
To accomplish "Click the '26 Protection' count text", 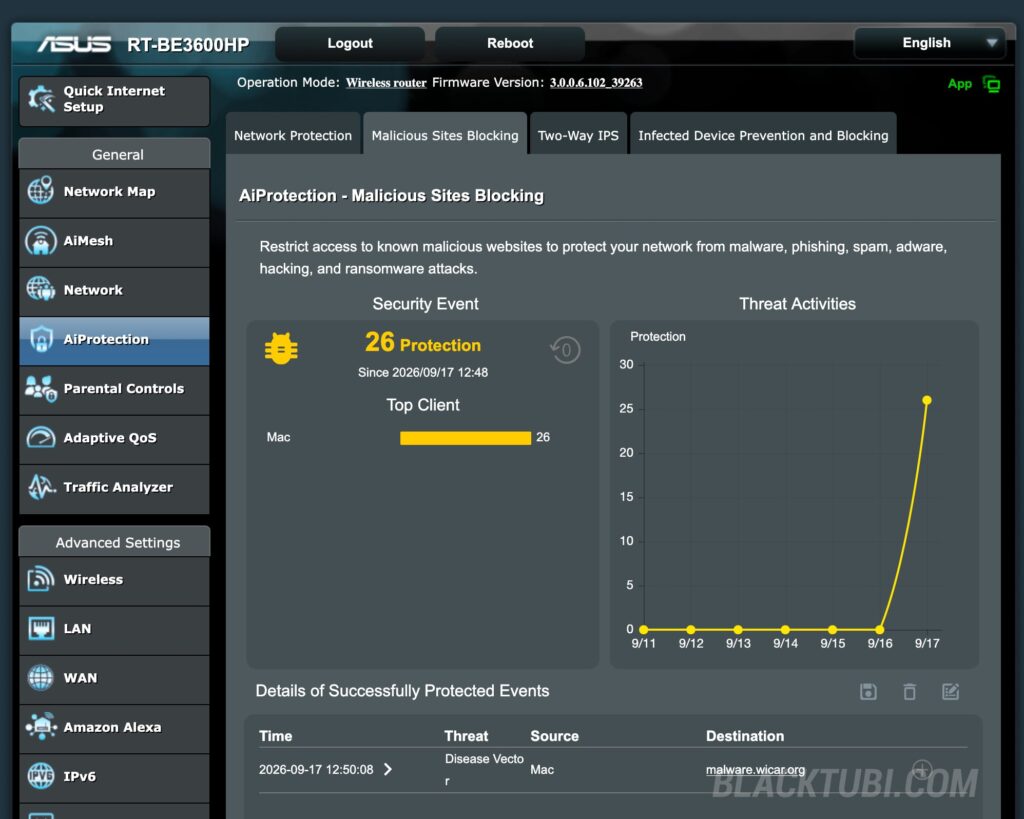I will click(423, 343).
